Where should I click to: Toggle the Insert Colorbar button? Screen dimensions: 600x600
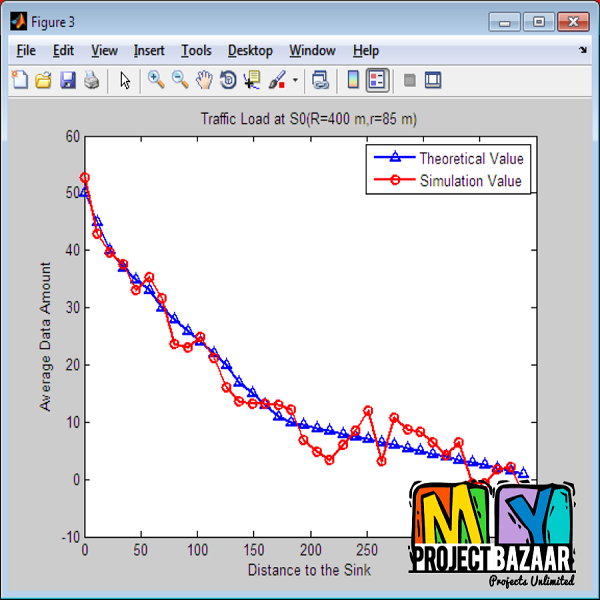point(352,80)
